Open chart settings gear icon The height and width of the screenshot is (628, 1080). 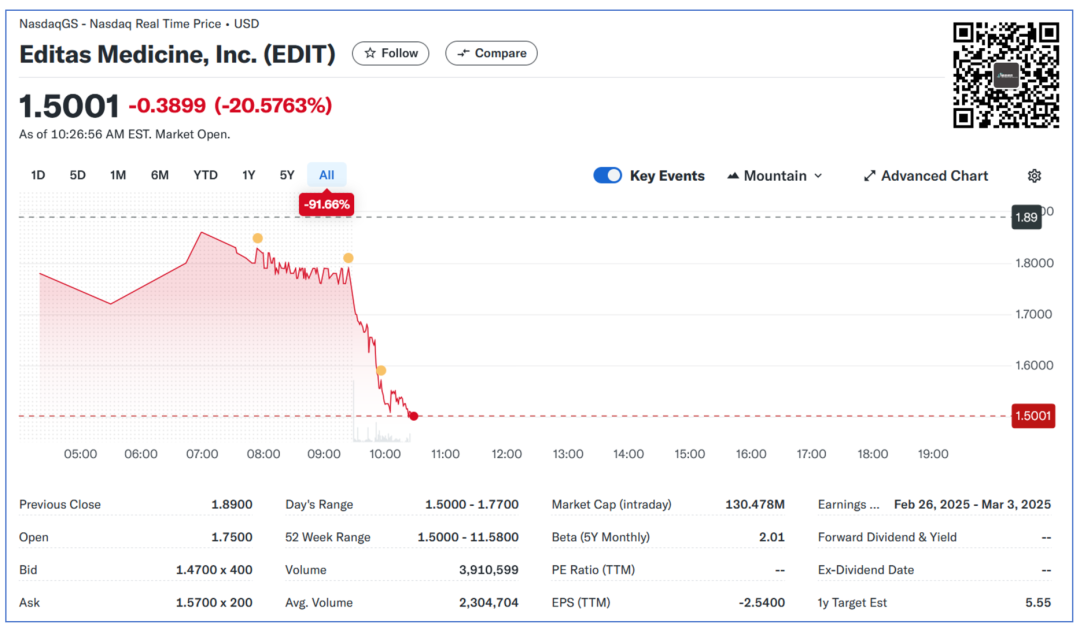(x=1034, y=176)
